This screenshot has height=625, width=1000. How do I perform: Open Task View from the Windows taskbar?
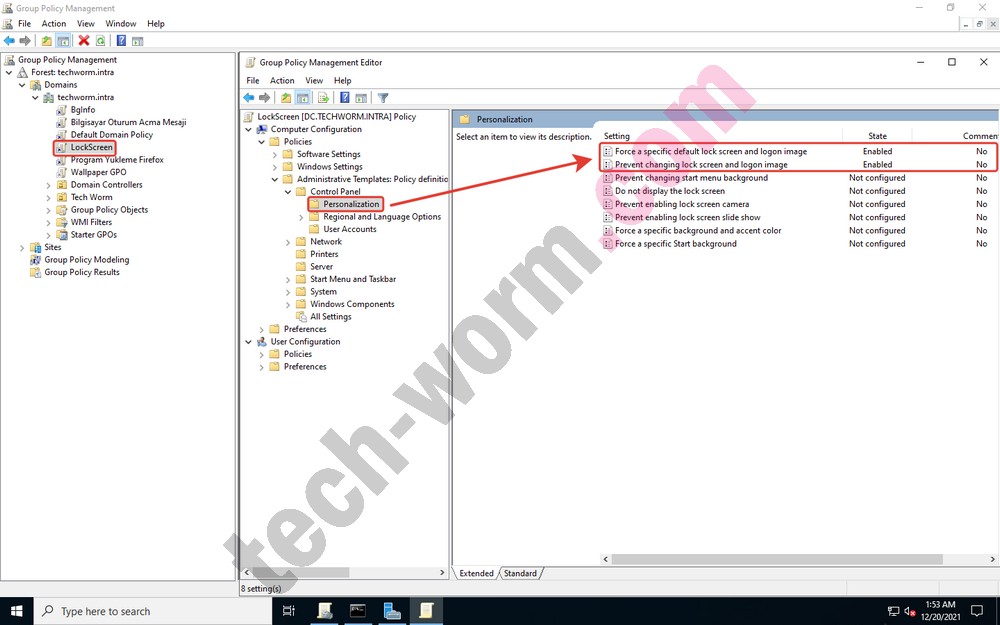pyautogui.click(x=289, y=611)
